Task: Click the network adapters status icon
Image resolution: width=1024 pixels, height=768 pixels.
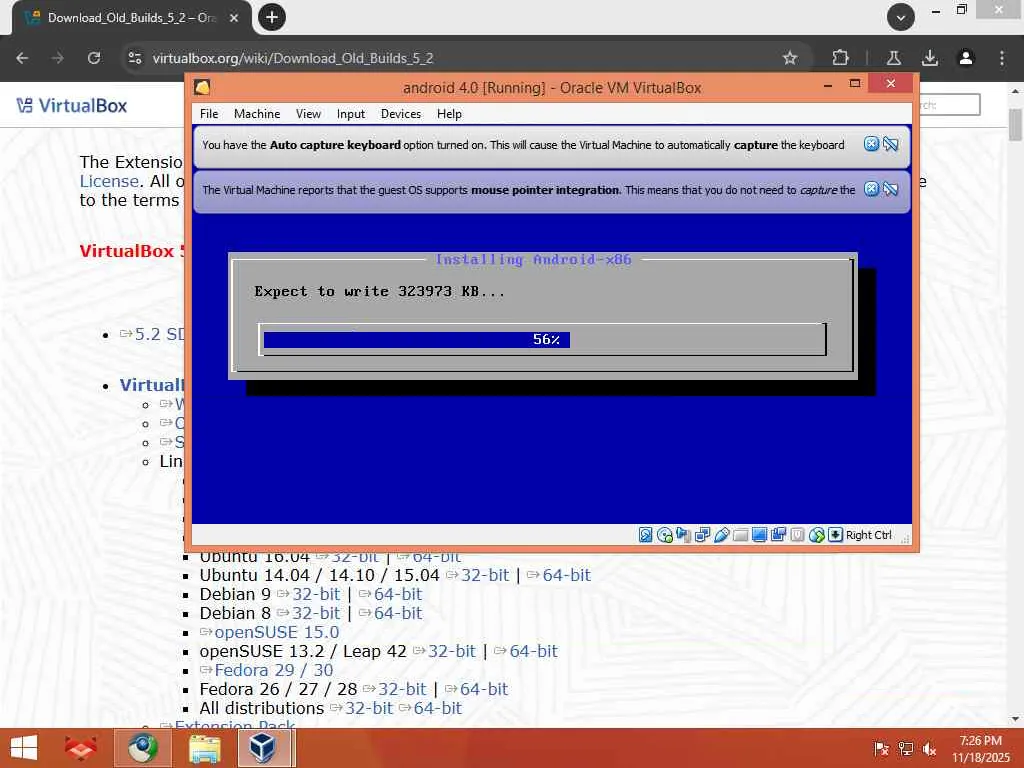Action: coord(703,535)
